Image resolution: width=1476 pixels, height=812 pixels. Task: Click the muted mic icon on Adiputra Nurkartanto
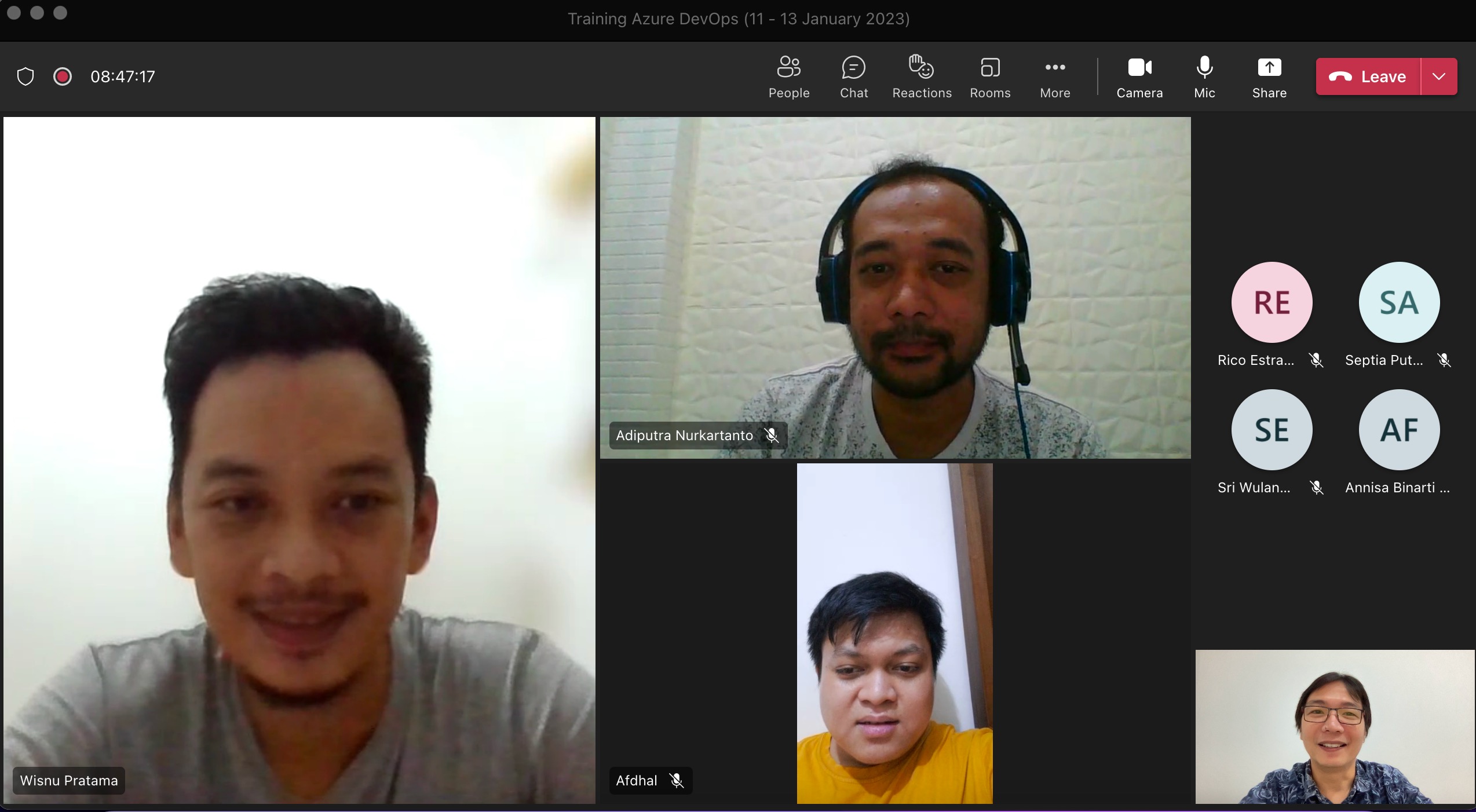[x=771, y=436]
